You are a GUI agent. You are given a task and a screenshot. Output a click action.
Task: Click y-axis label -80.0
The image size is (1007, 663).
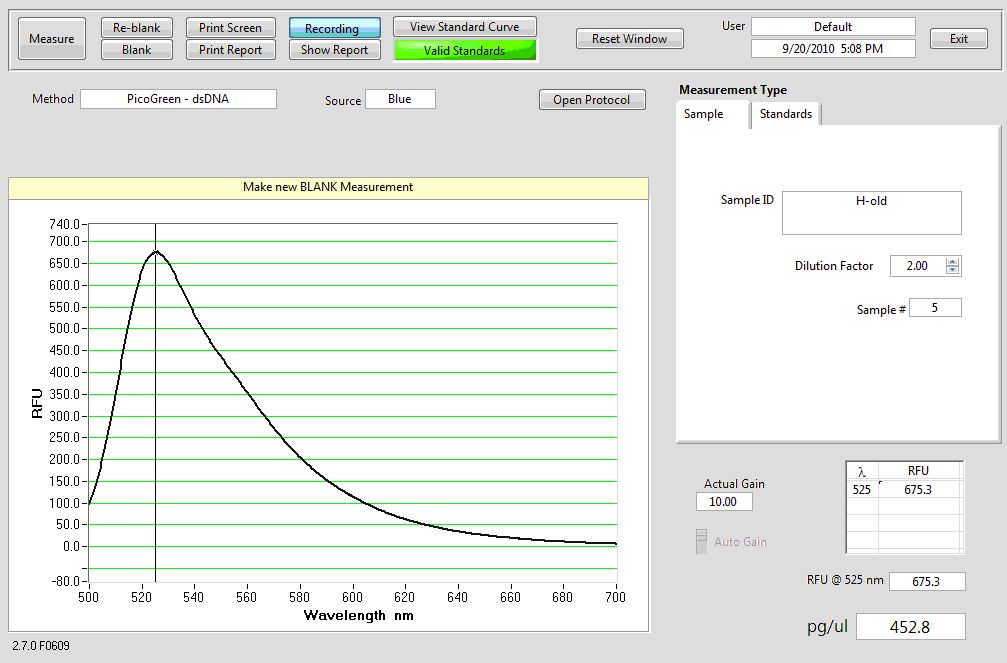64,581
